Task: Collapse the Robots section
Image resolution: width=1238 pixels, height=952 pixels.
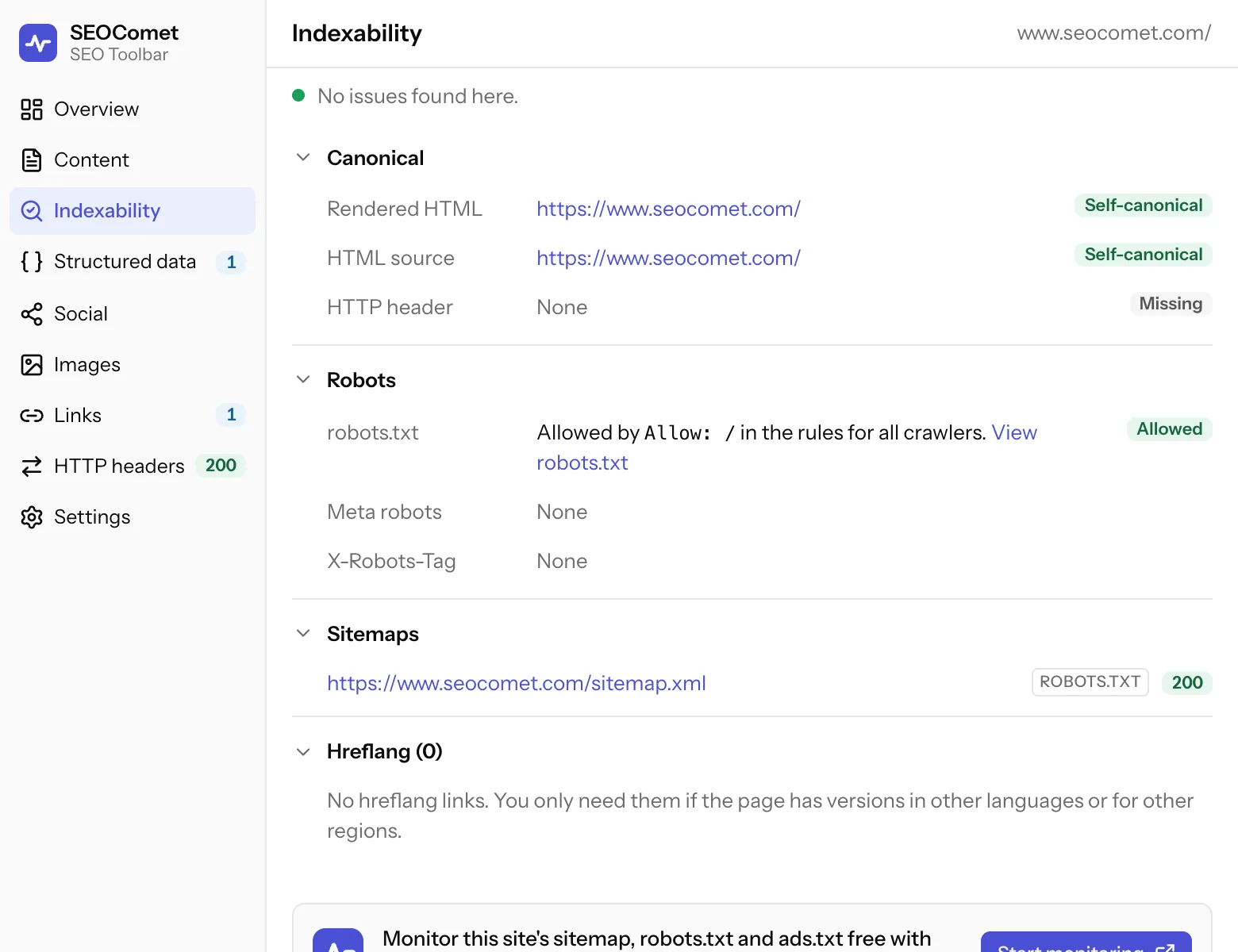Action: pos(303,380)
